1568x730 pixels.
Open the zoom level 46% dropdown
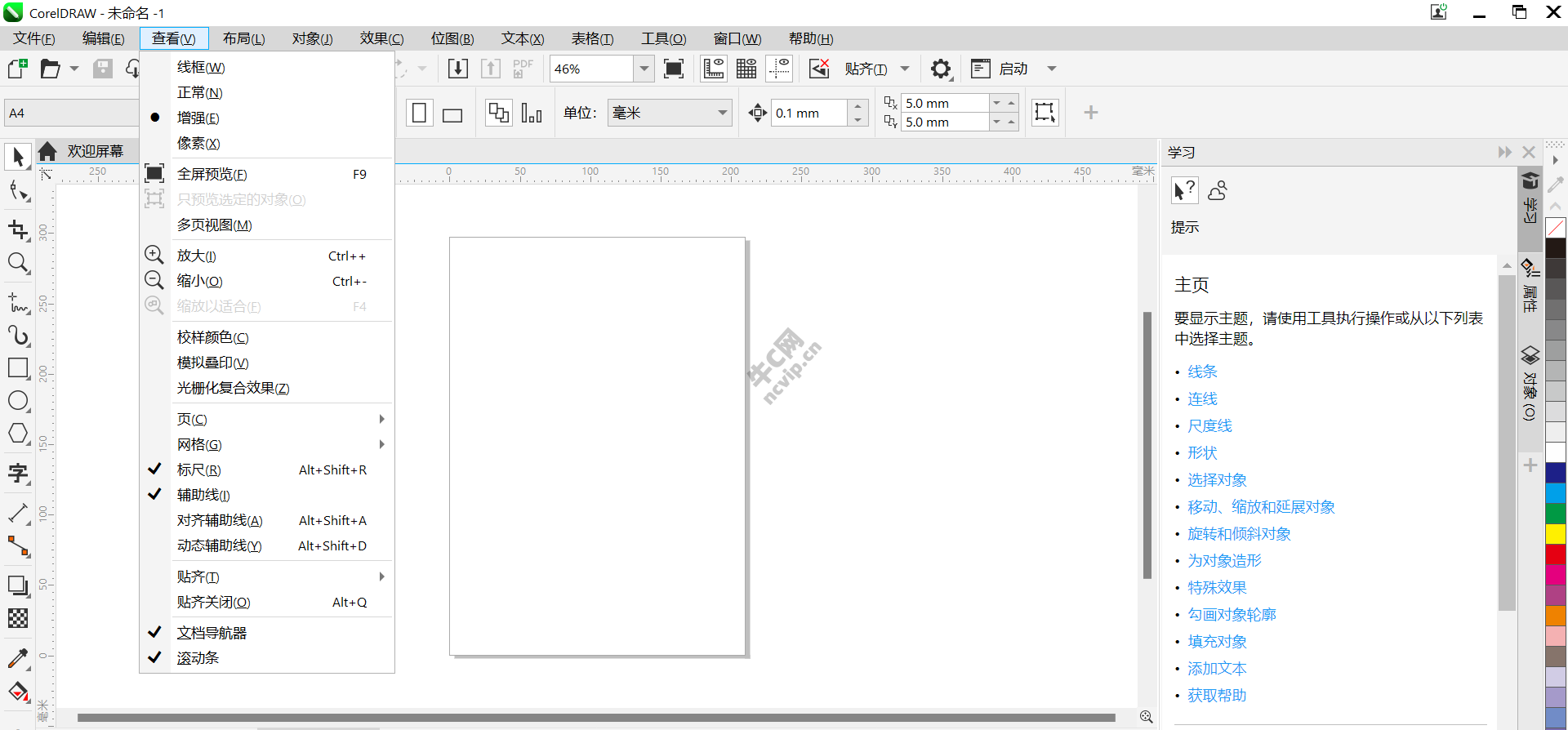click(x=644, y=69)
